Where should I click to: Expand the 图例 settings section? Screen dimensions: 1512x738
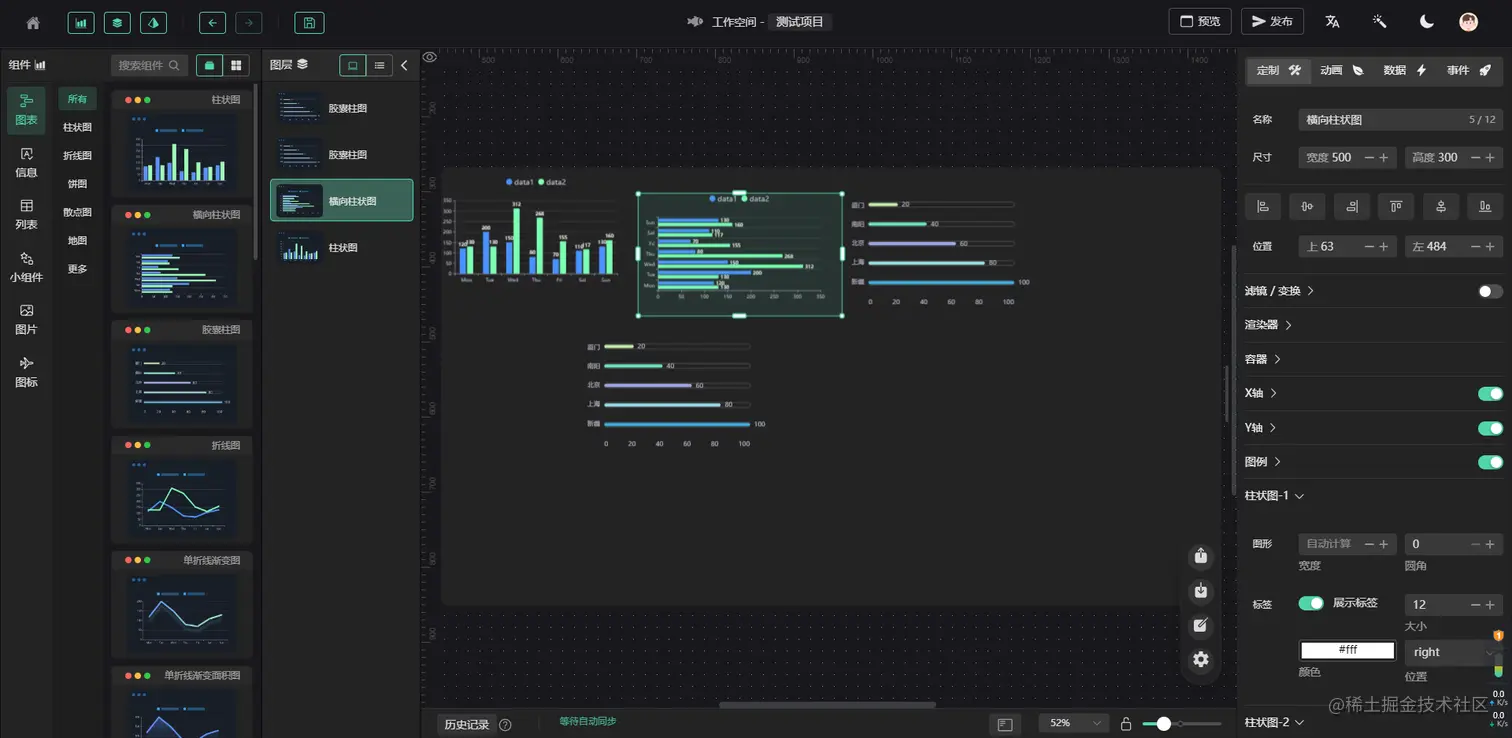pyautogui.click(x=1262, y=462)
